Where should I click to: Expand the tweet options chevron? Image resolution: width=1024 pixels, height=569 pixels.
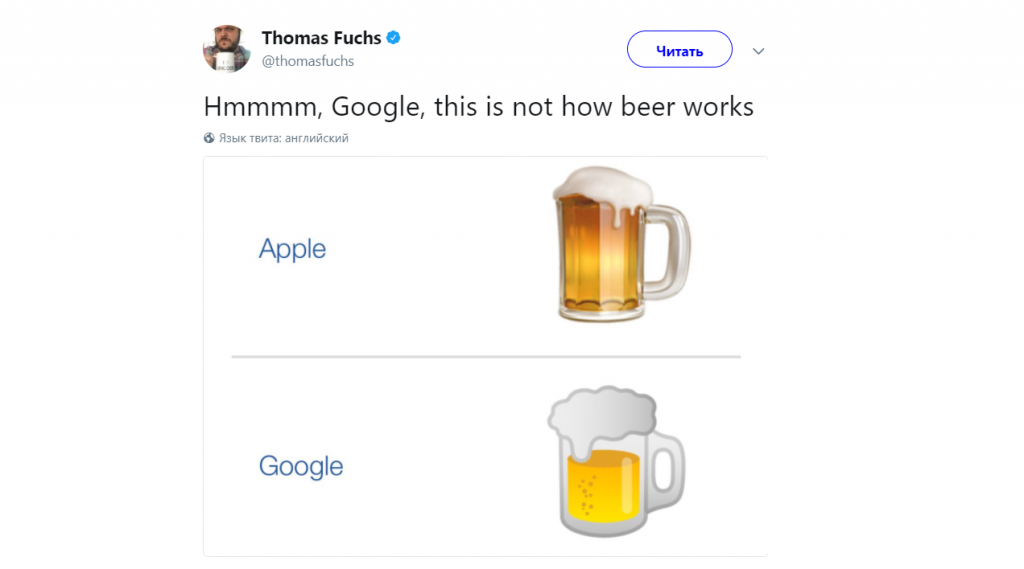pos(758,50)
